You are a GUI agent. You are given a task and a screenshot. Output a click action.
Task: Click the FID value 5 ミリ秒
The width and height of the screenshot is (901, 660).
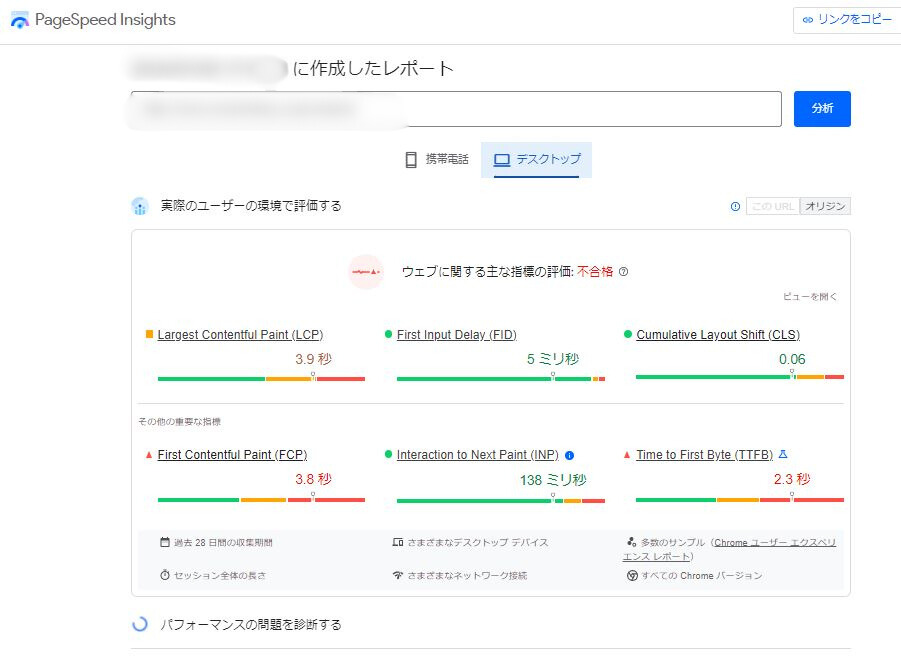coord(553,359)
